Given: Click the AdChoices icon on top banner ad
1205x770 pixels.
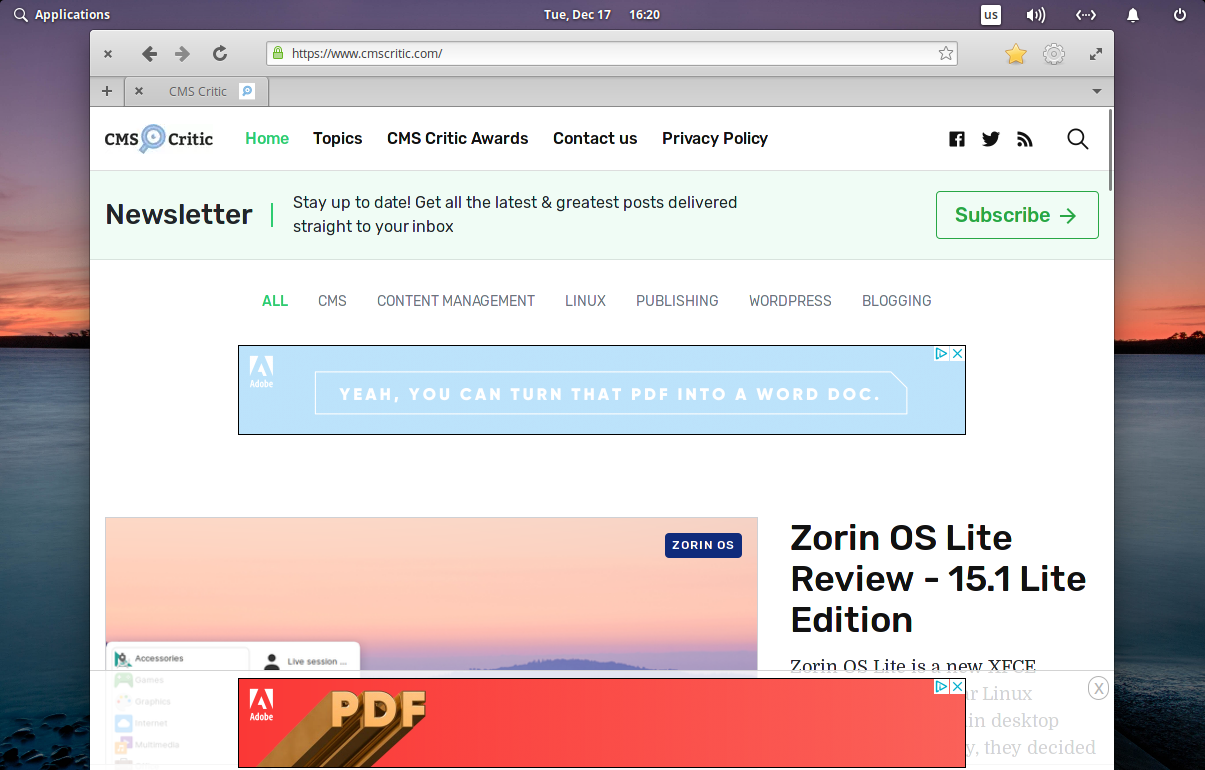Looking at the screenshot, I should [x=941, y=353].
